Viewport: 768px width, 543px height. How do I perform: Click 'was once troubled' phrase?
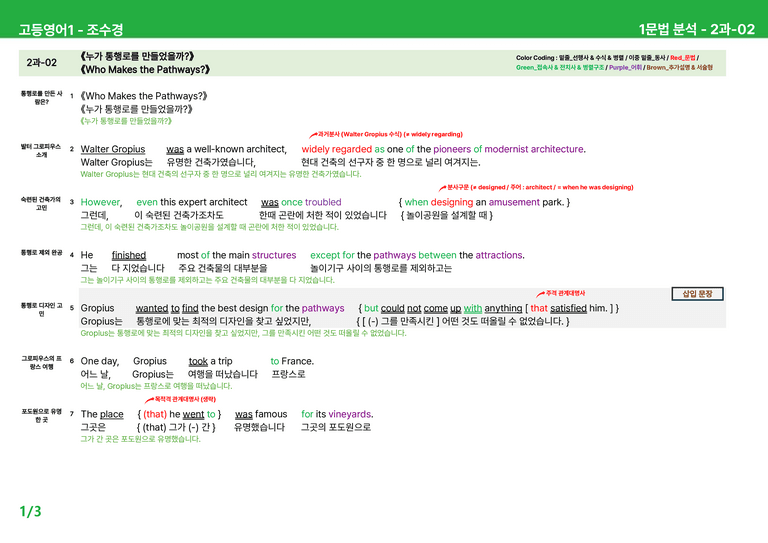301,202
